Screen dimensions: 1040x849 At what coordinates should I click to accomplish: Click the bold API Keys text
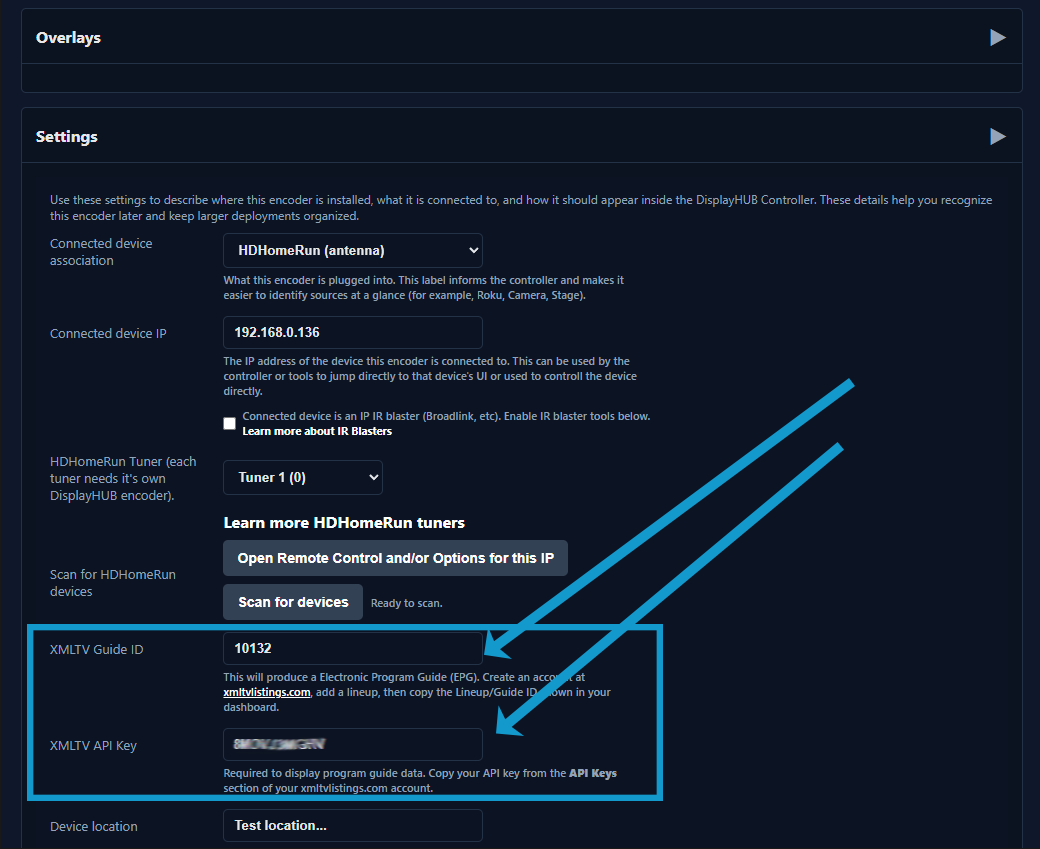pos(595,773)
